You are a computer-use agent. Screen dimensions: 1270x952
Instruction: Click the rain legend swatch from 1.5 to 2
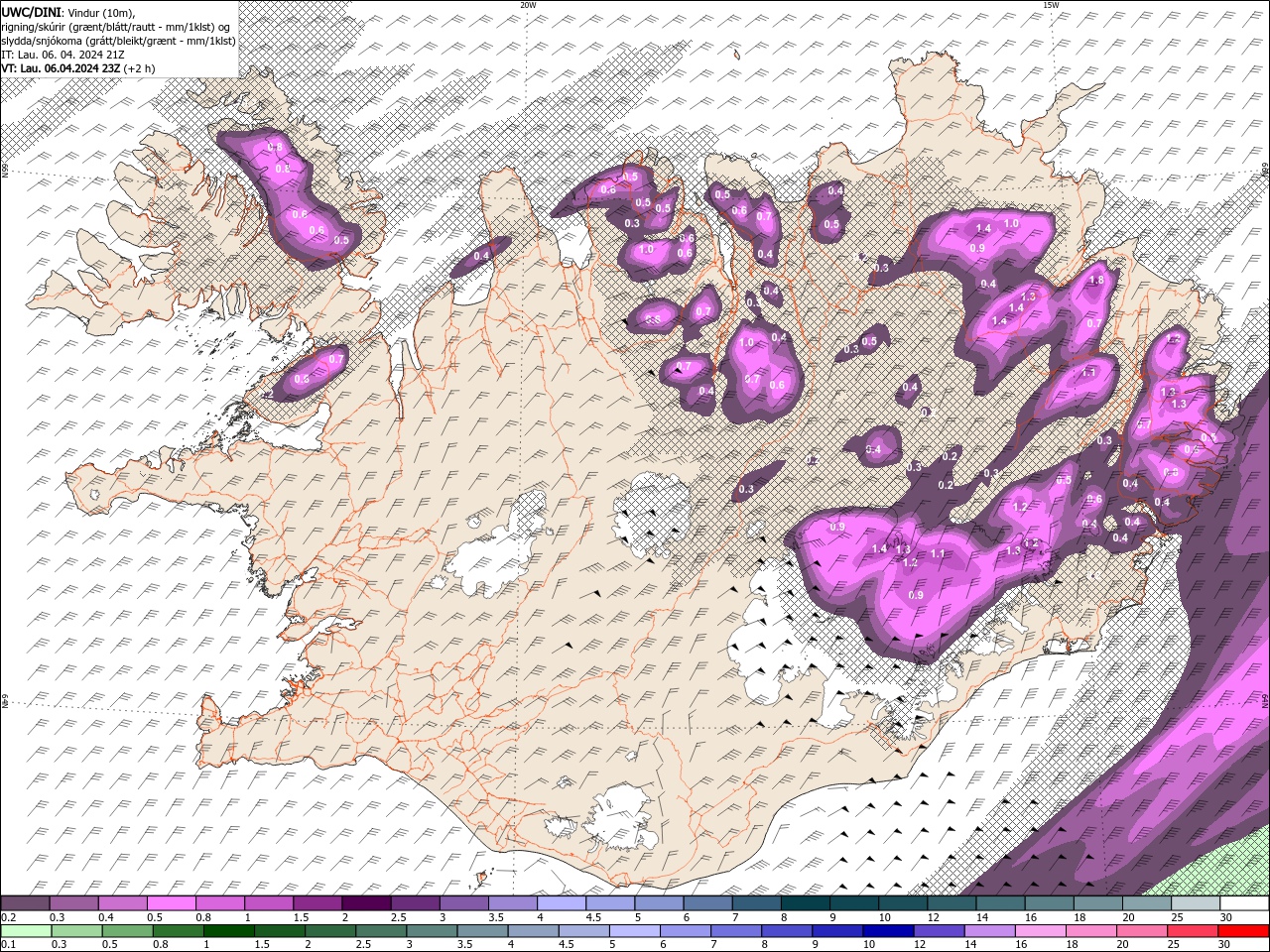279,930
